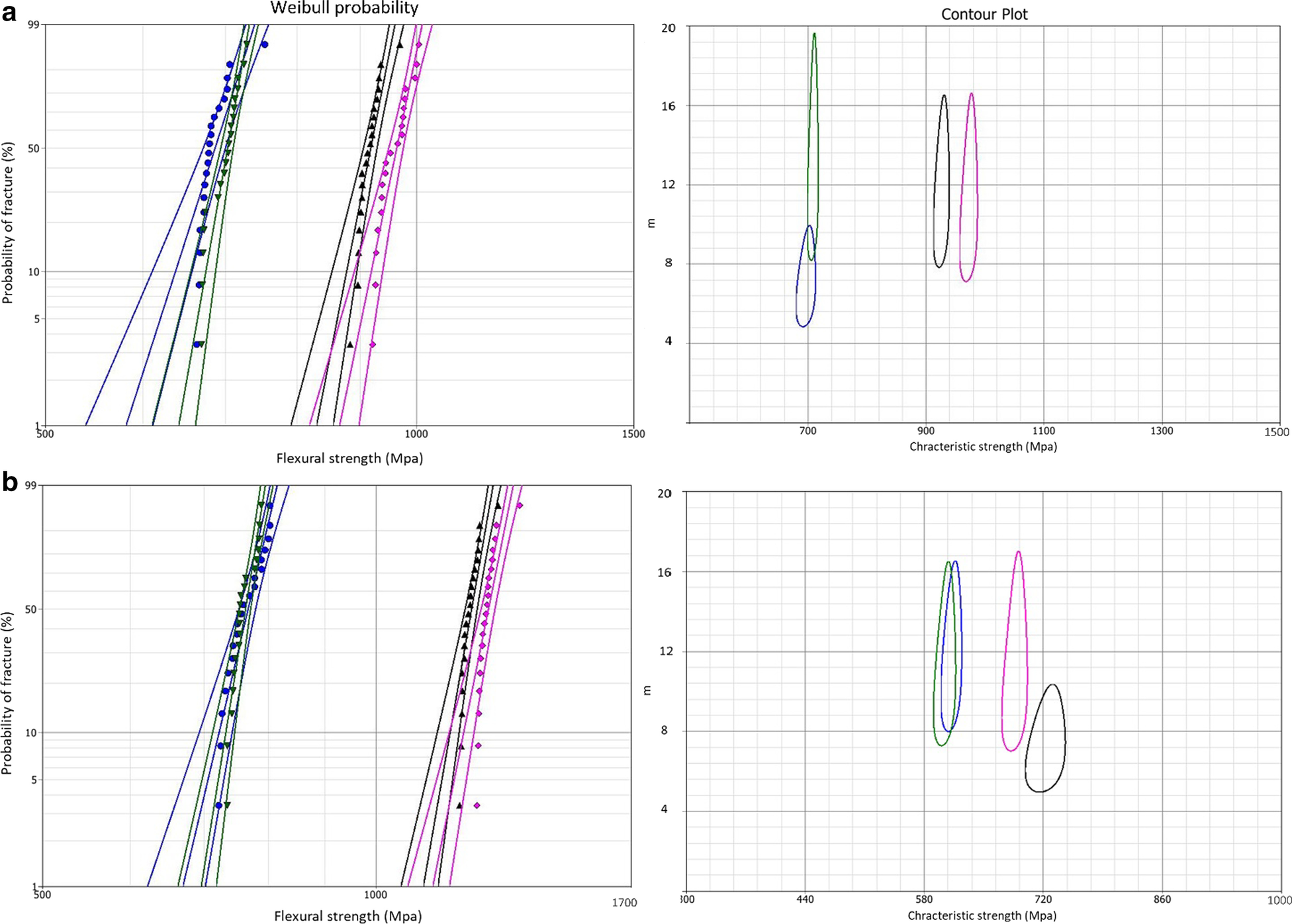This screenshot has height=924, width=1292.
Task: Select the bold panel label "b"
Action: coord(10,483)
